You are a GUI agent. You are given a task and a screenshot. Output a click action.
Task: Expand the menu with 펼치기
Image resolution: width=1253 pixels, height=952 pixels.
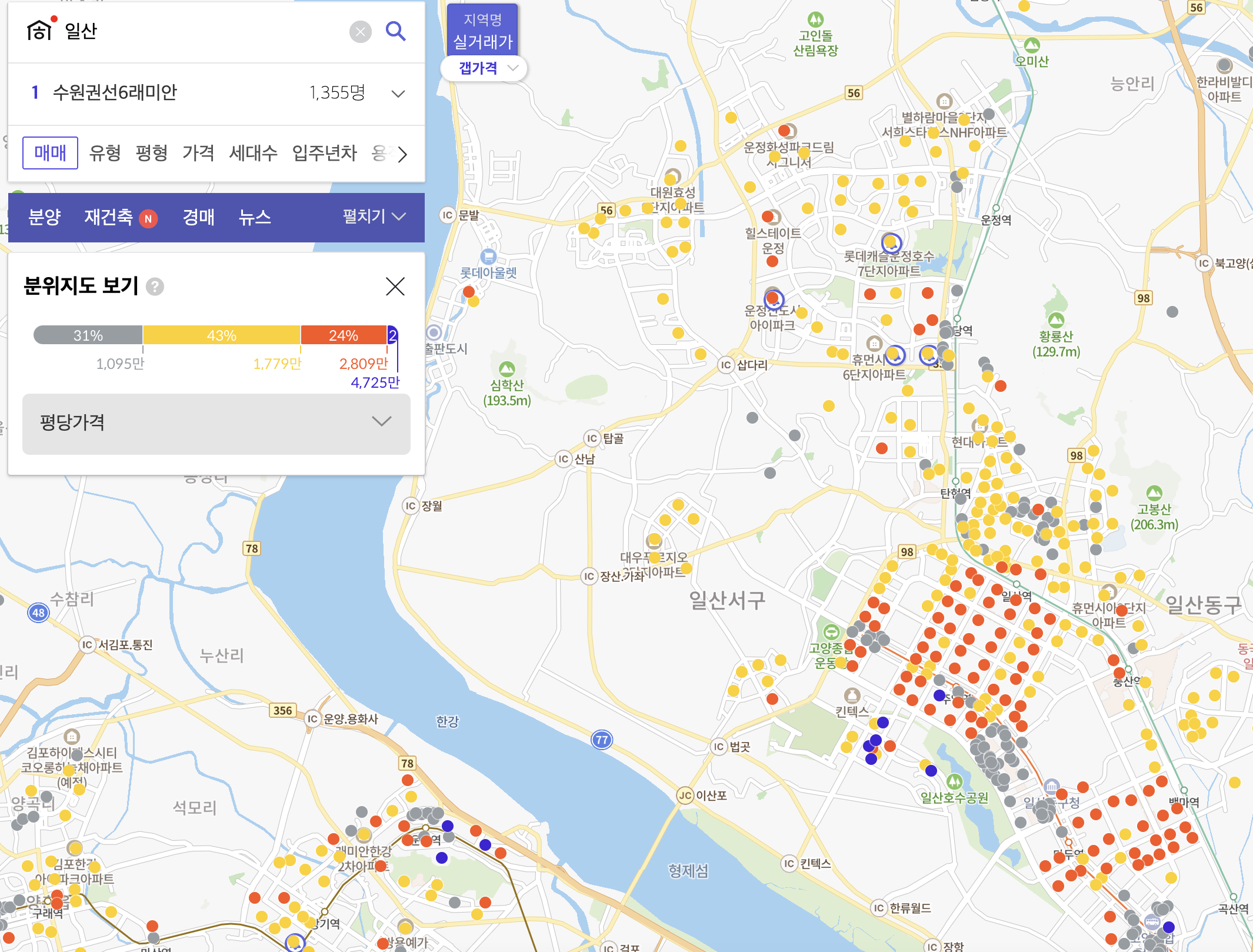coord(374,217)
